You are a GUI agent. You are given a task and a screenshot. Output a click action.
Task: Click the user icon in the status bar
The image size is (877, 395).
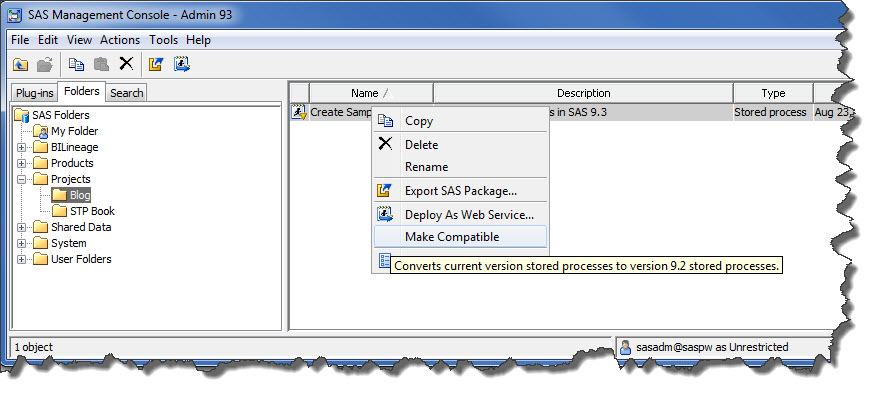click(x=626, y=347)
